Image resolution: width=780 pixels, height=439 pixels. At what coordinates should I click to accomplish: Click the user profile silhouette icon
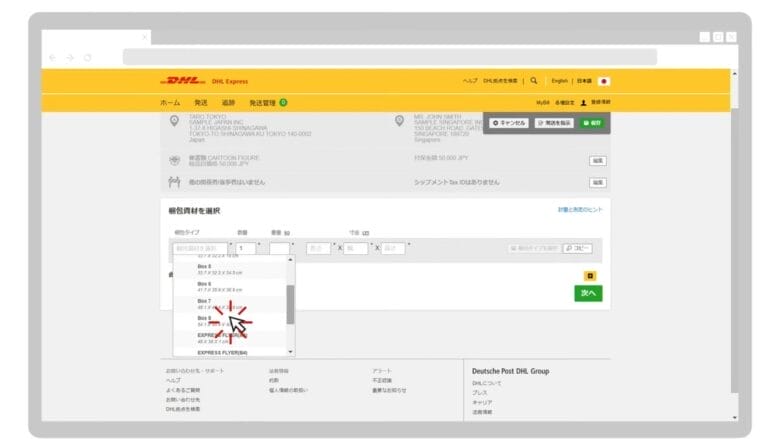(584, 102)
